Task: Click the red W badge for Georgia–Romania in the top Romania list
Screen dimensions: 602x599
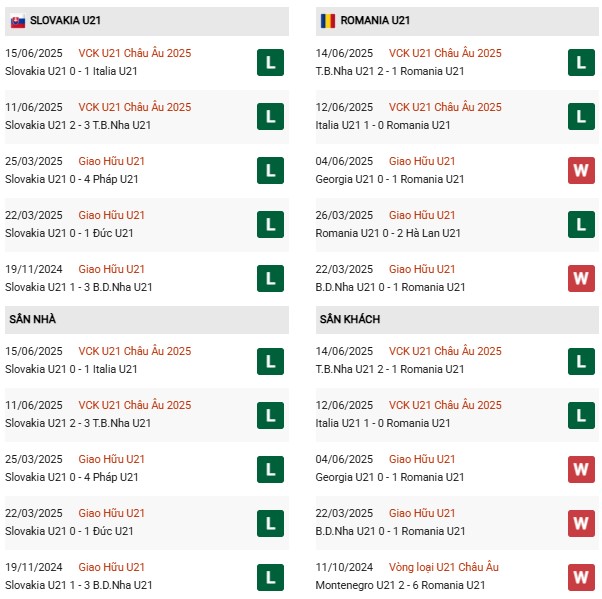Action: [x=581, y=170]
